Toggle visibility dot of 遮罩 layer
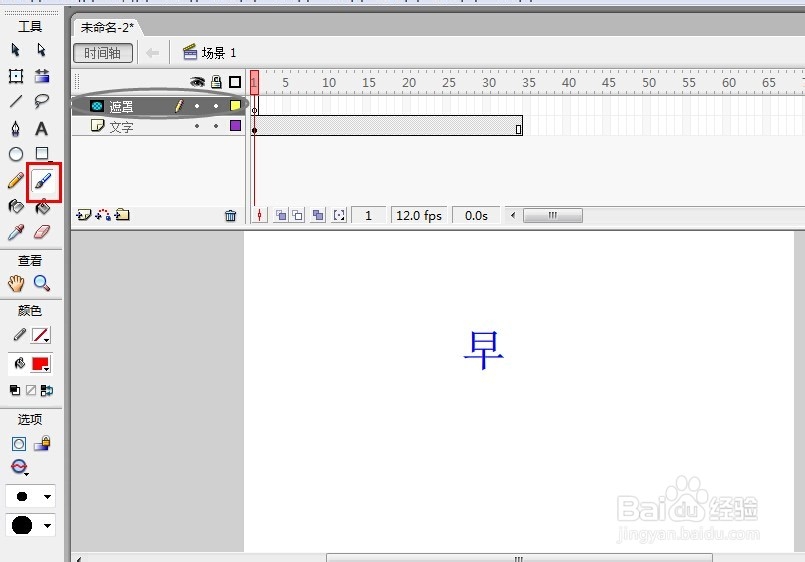This screenshot has width=805, height=562. pyautogui.click(x=197, y=106)
